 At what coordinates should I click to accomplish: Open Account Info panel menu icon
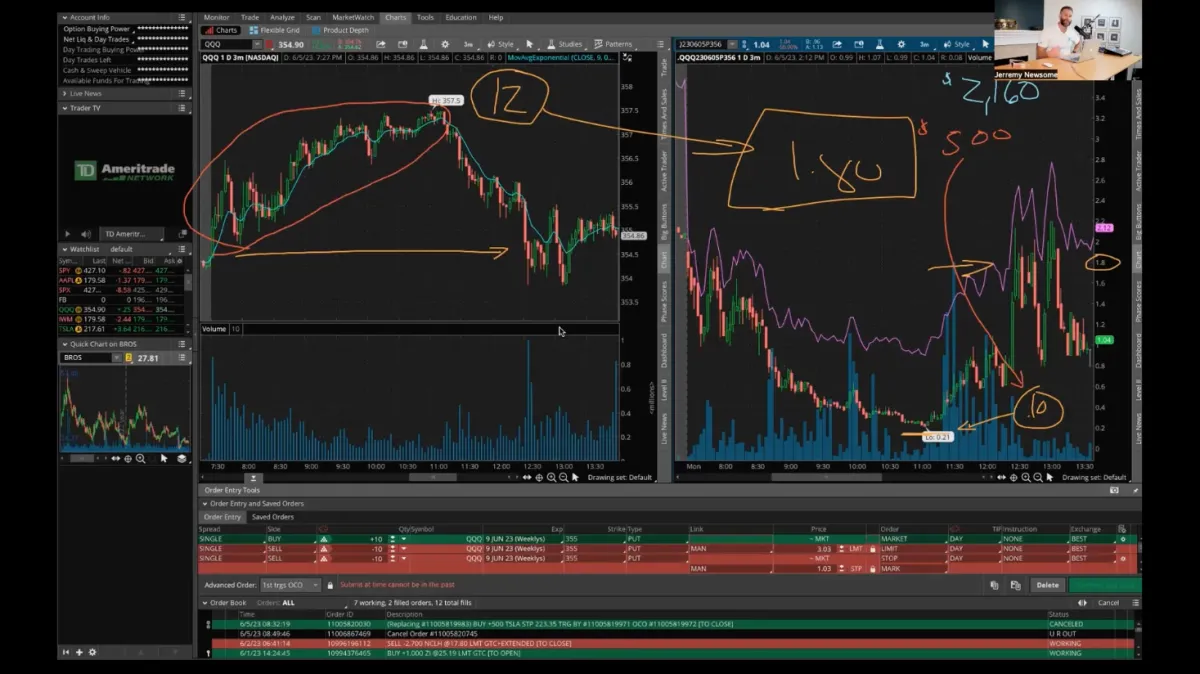tap(182, 17)
